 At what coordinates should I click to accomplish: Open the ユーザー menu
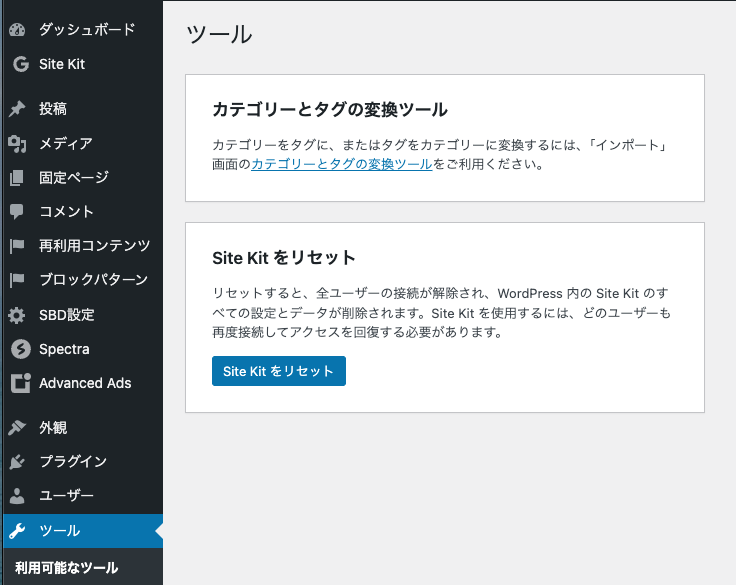point(83,496)
